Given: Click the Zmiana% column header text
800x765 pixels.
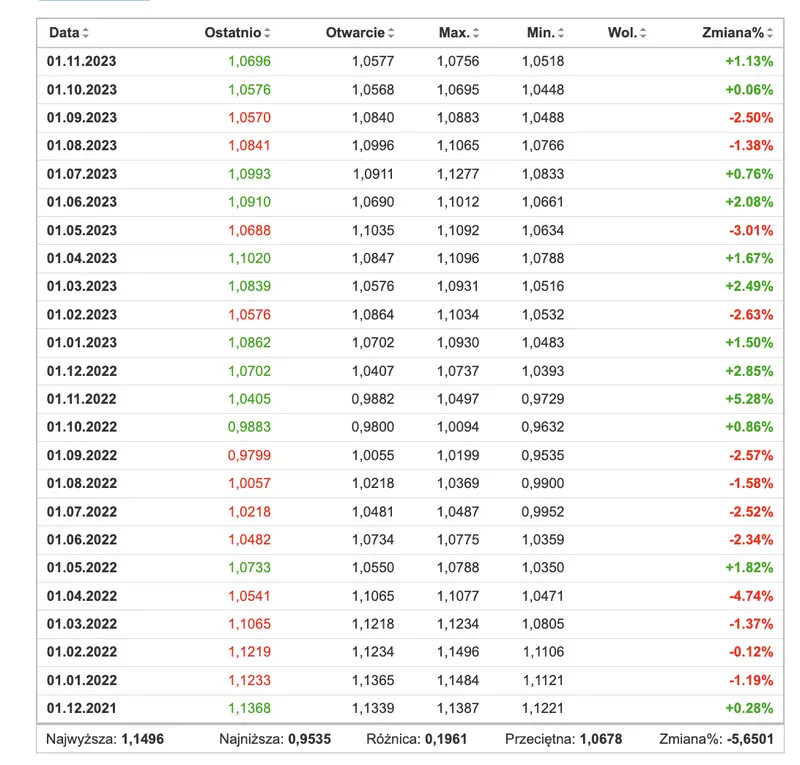Looking at the screenshot, I should click(x=733, y=33).
